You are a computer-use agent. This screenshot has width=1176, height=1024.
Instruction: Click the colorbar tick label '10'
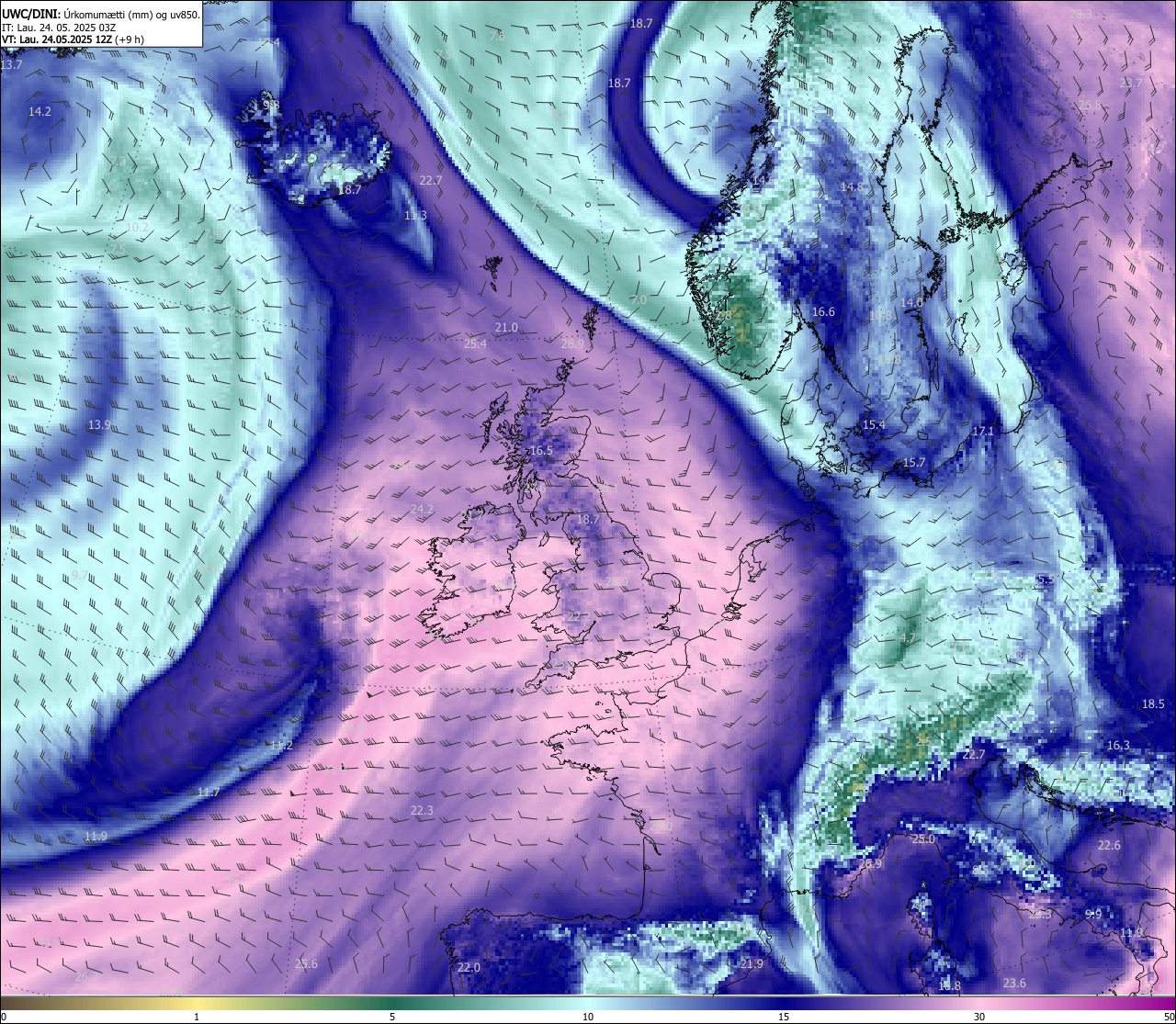click(588, 1017)
